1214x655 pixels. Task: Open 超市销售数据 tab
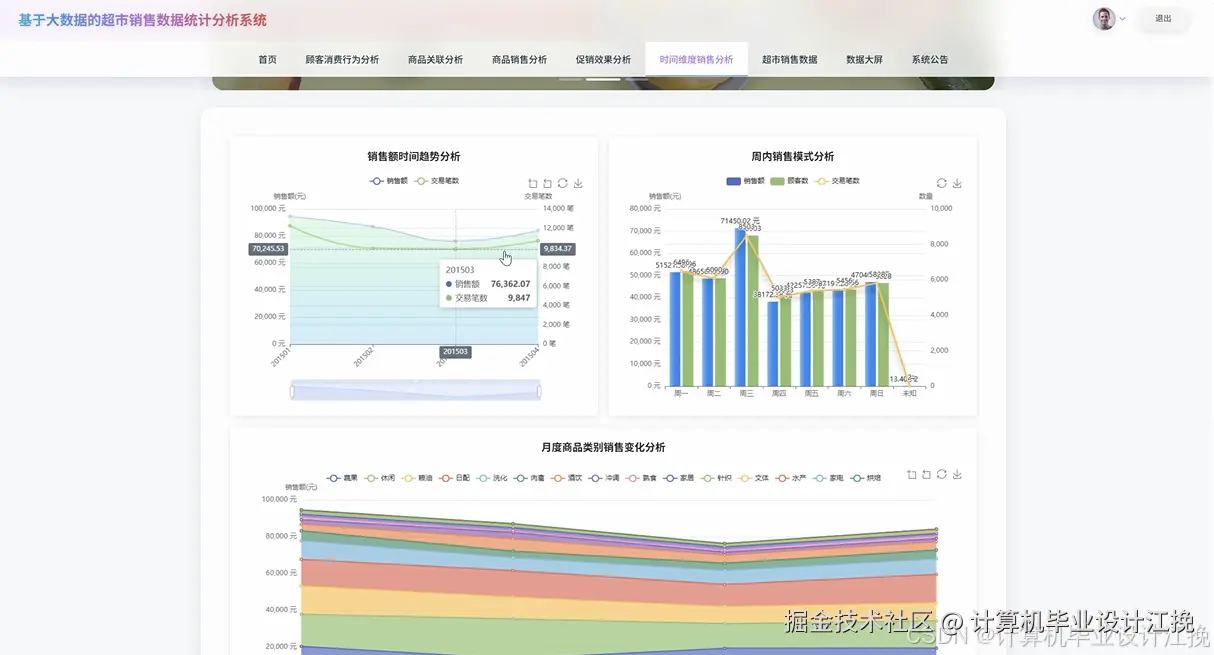[789, 59]
